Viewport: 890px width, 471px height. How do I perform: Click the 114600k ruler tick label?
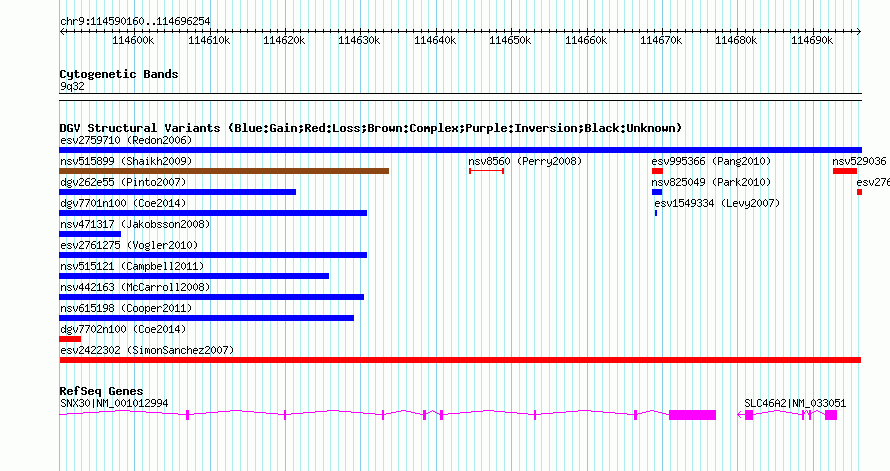point(133,40)
